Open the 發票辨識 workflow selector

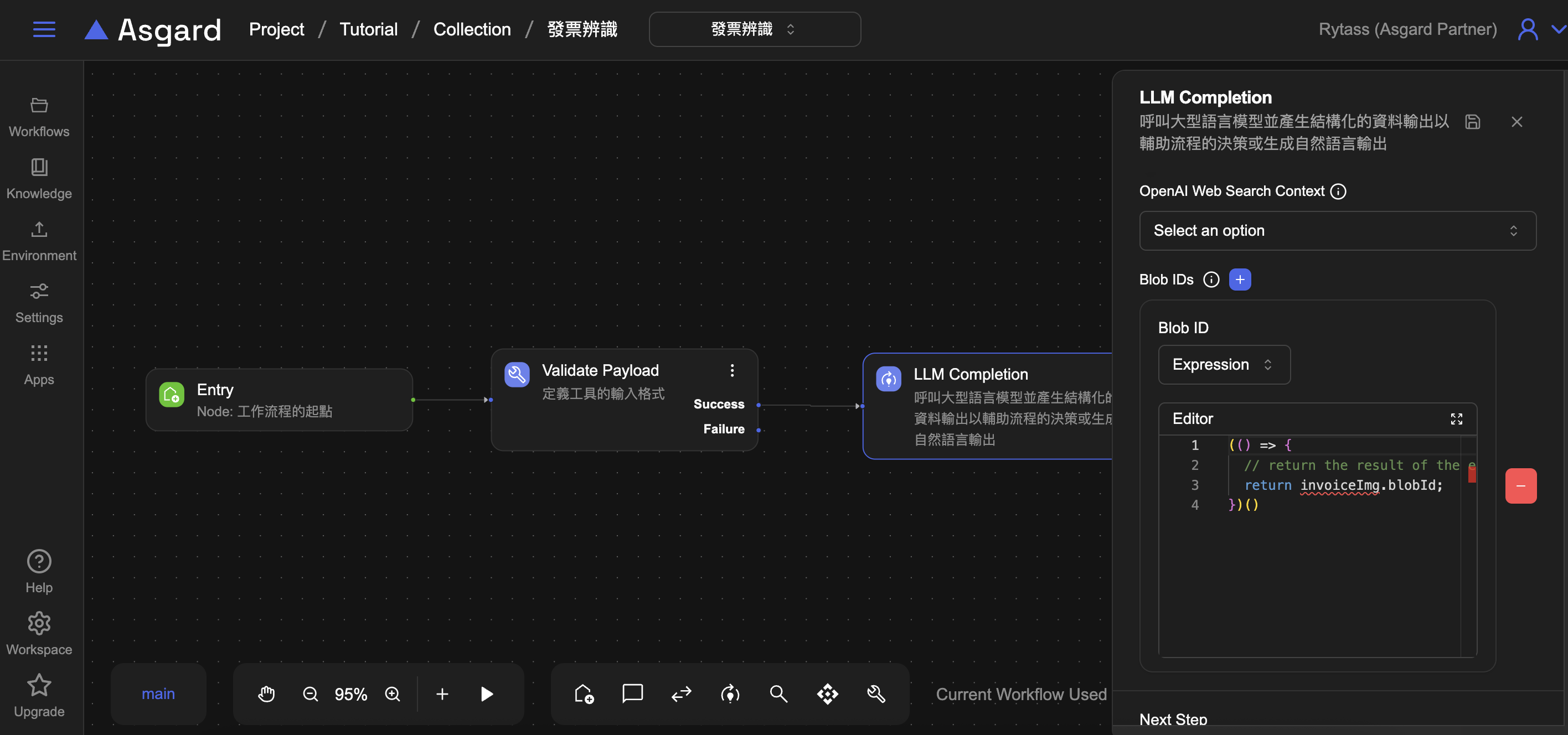coord(754,29)
